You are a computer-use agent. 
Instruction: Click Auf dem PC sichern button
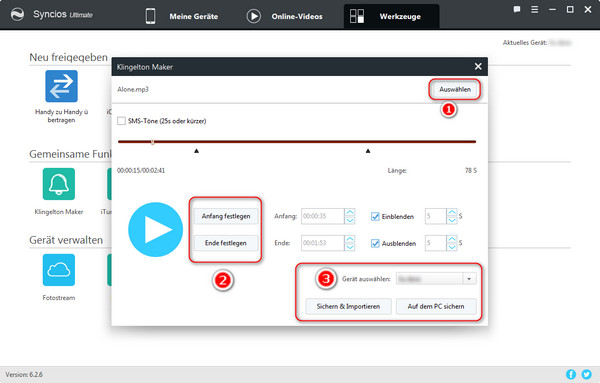coord(436,306)
